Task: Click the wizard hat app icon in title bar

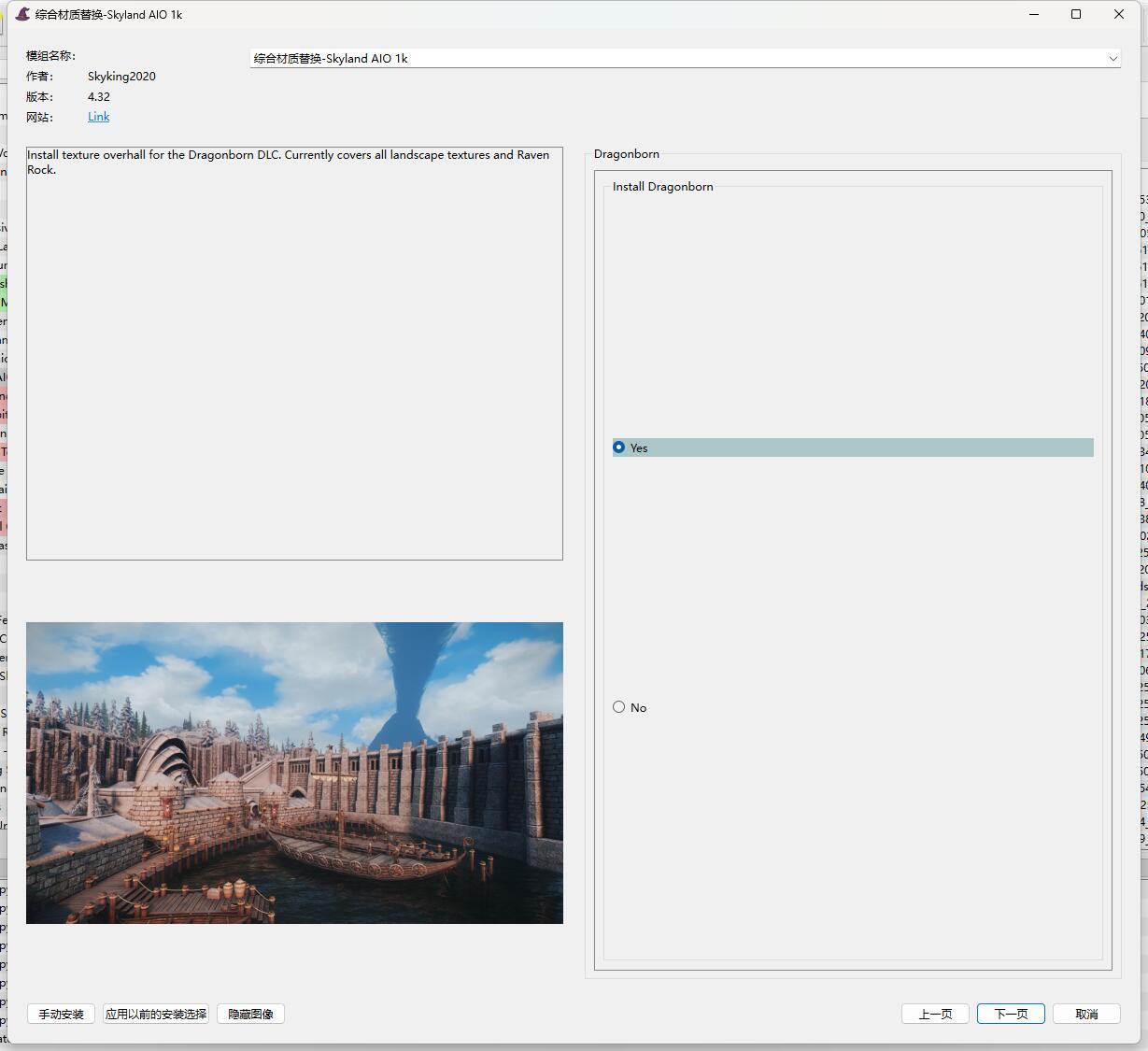Action: coord(22,14)
